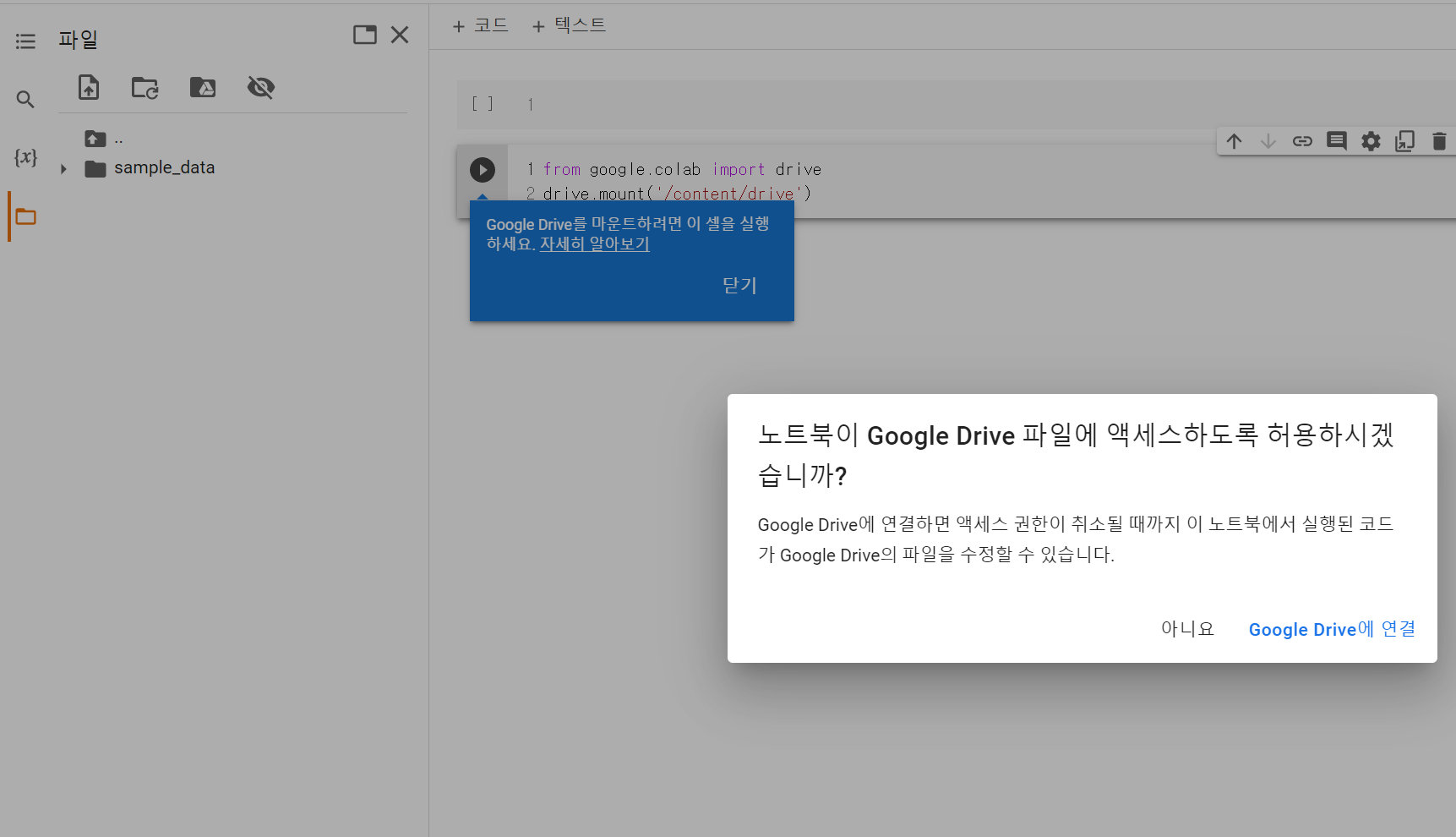This screenshot has width=1456, height=837.
Task: Run the drive mount cell
Action: (x=483, y=170)
